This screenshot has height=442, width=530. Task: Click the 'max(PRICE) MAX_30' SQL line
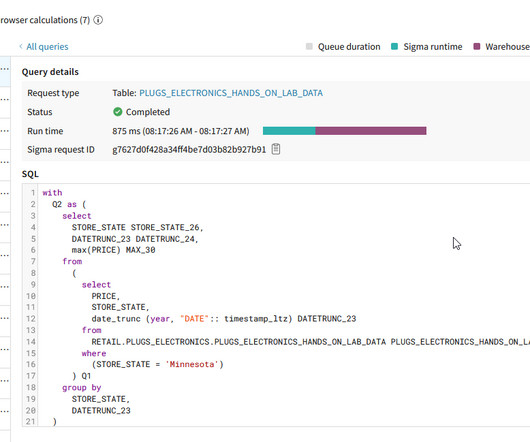tap(113, 250)
